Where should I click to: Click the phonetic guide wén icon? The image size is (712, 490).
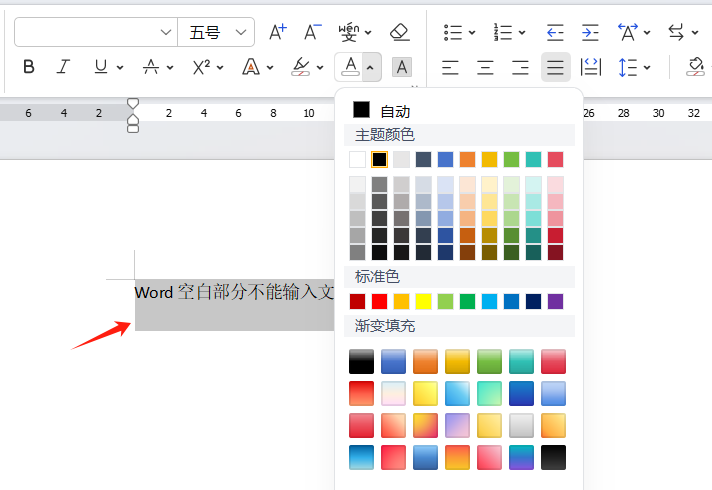[x=349, y=32]
